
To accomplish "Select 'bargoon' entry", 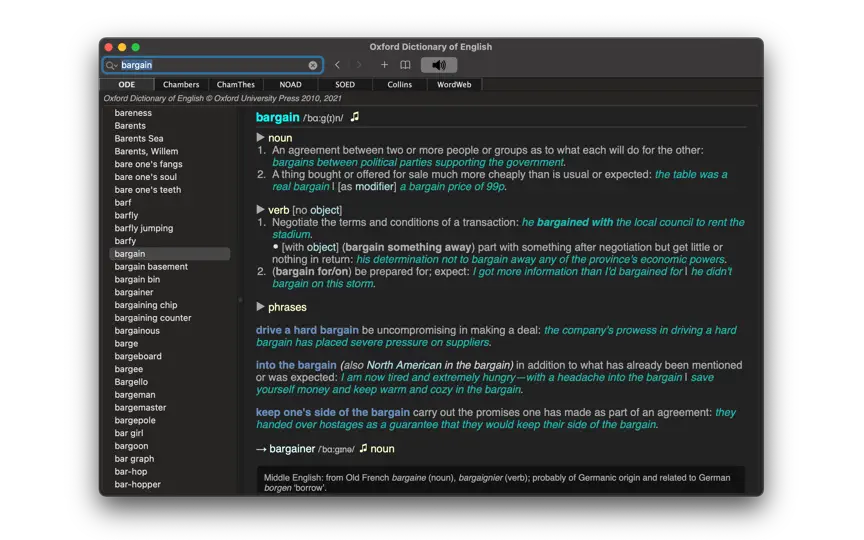I will coord(131,446).
